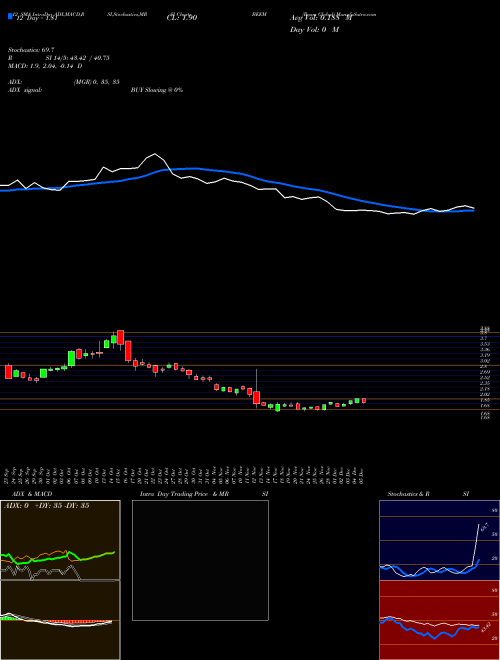Click the 69.7 label on the stochastics line
Viewport: 500px width, 660px height.
point(484,527)
